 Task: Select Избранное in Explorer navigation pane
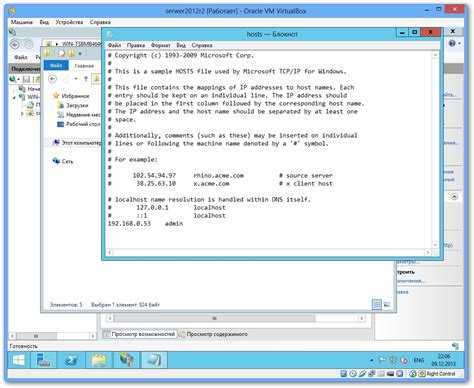coord(75,96)
